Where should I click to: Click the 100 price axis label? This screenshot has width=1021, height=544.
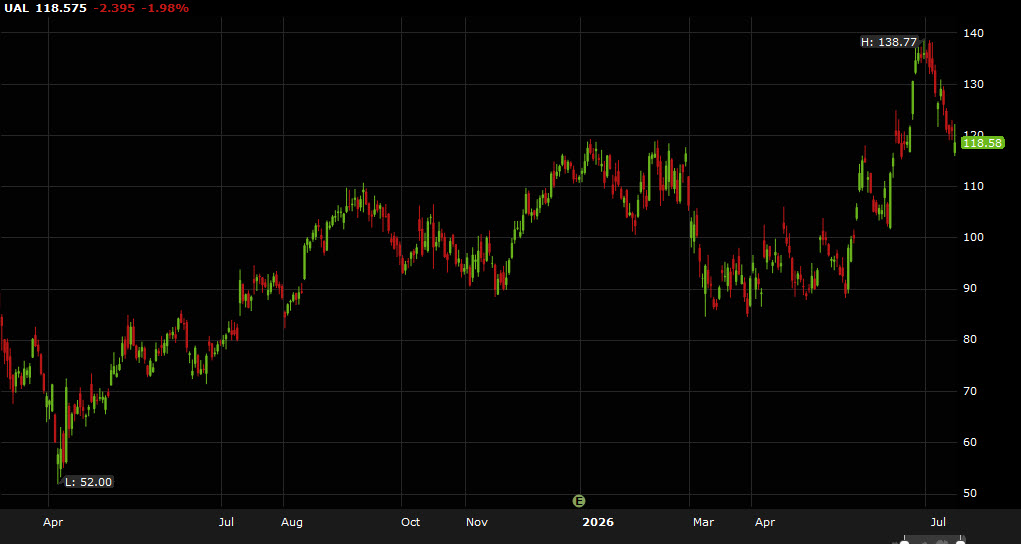coord(974,237)
